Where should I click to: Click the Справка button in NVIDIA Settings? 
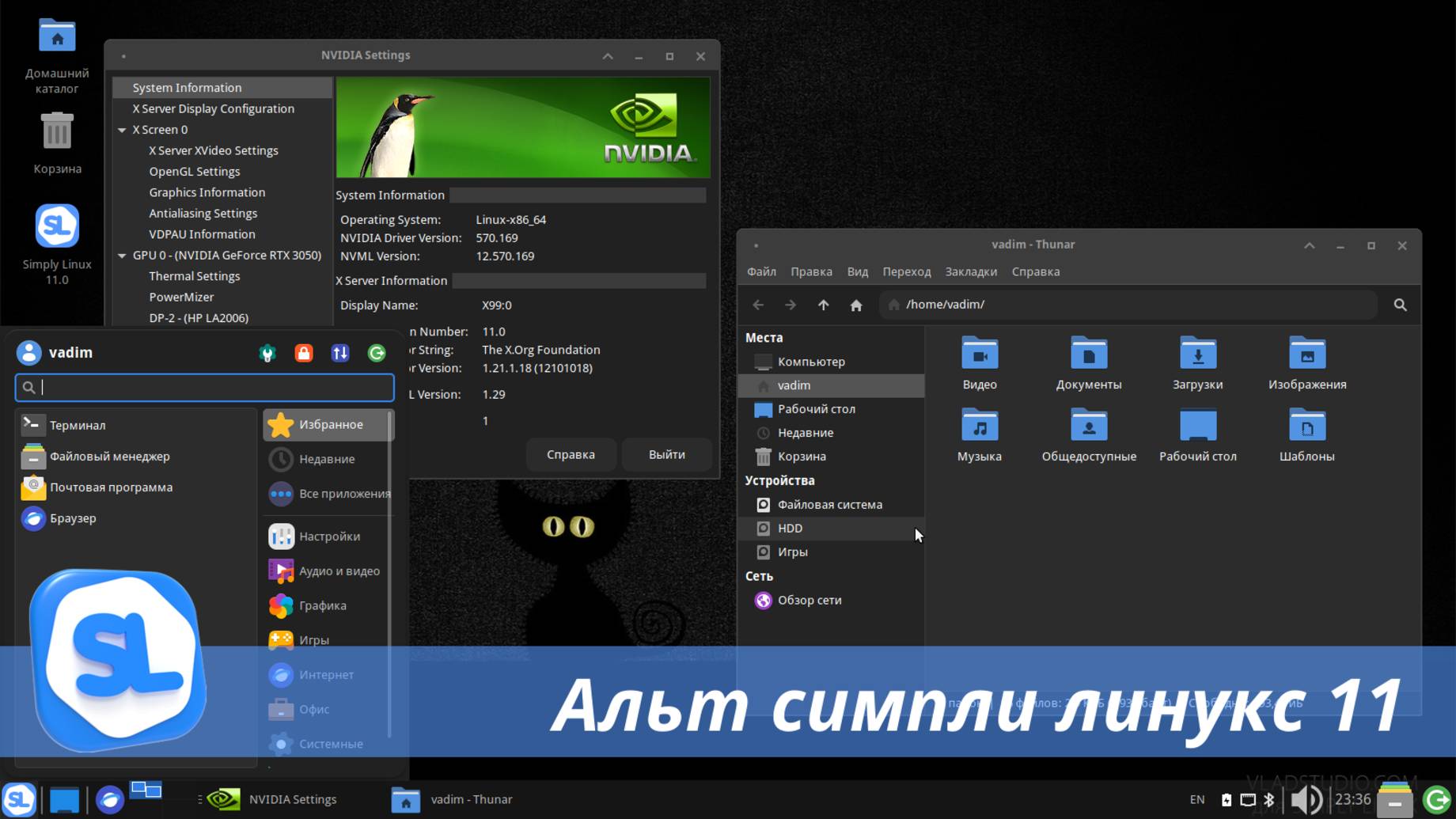click(571, 454)
